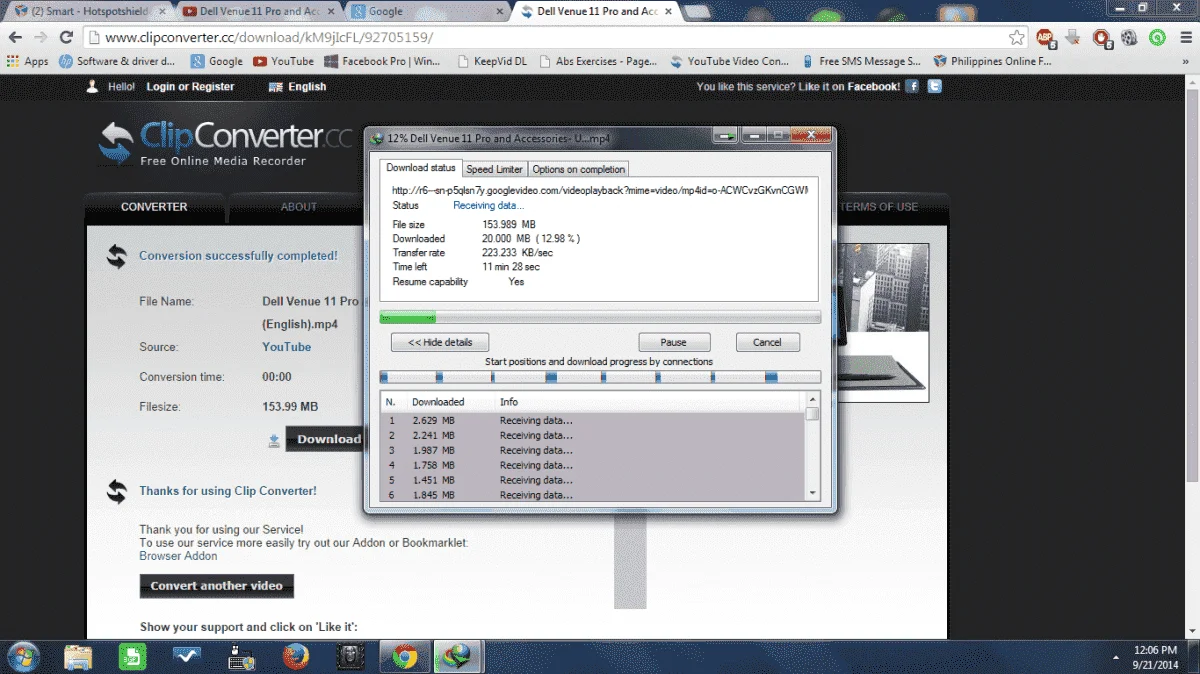Click the connections list scrollbar down arrow
The image size is (1200, 674).
tap(812, 493)
